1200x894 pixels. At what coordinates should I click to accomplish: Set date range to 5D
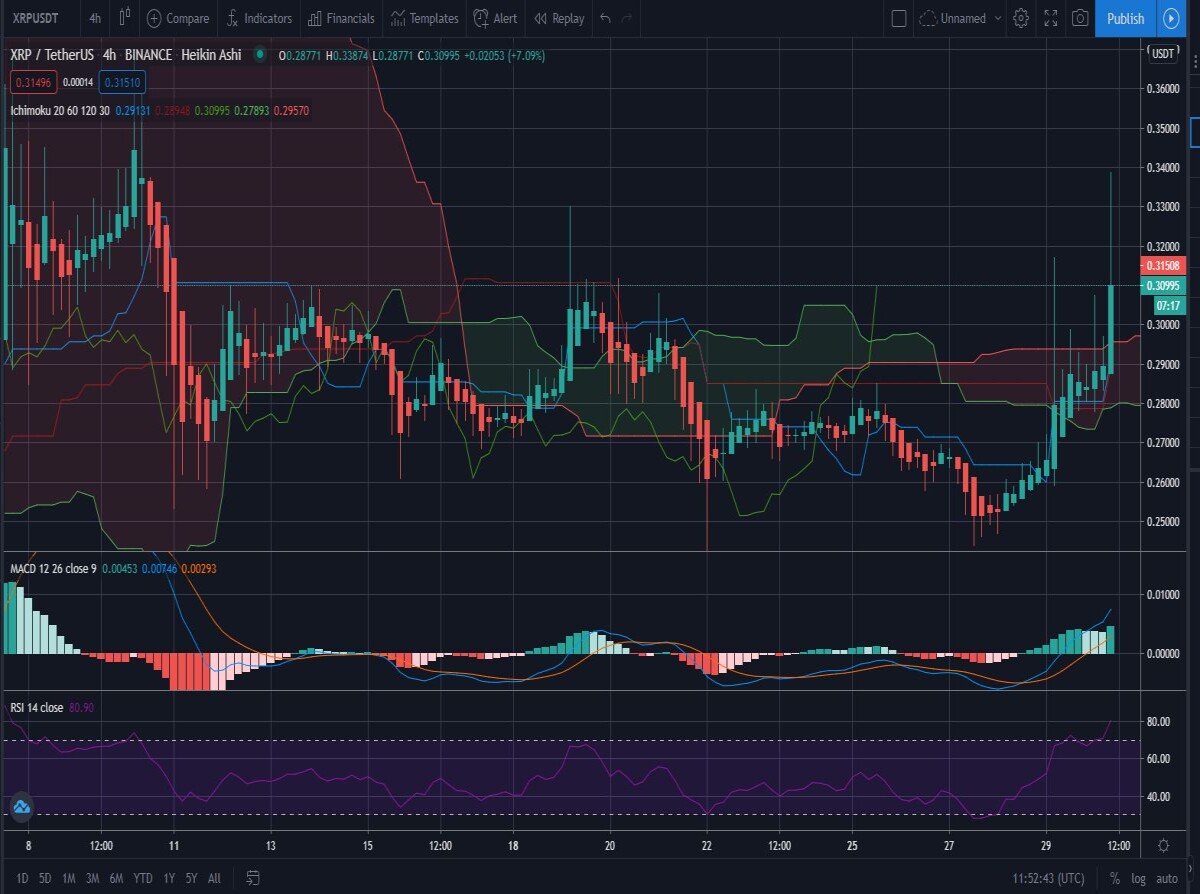coord(45,878)
